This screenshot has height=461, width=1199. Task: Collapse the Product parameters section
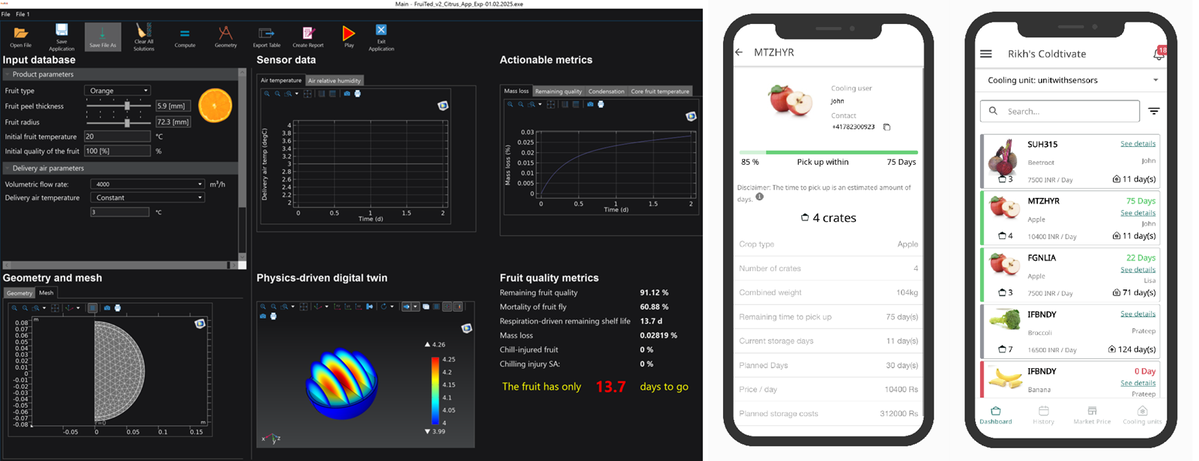pos(8,74)
